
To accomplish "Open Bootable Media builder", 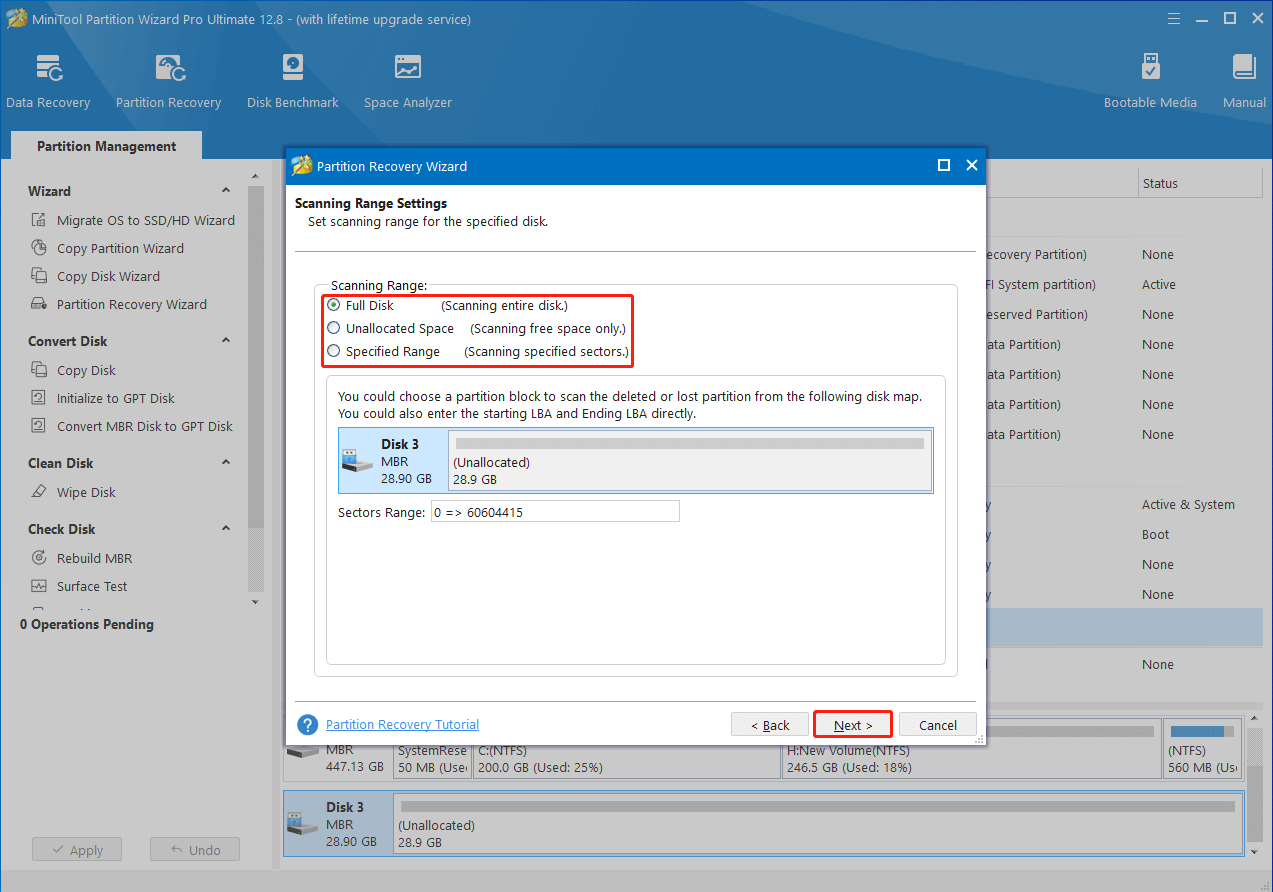I will [x=1150, y=82].
